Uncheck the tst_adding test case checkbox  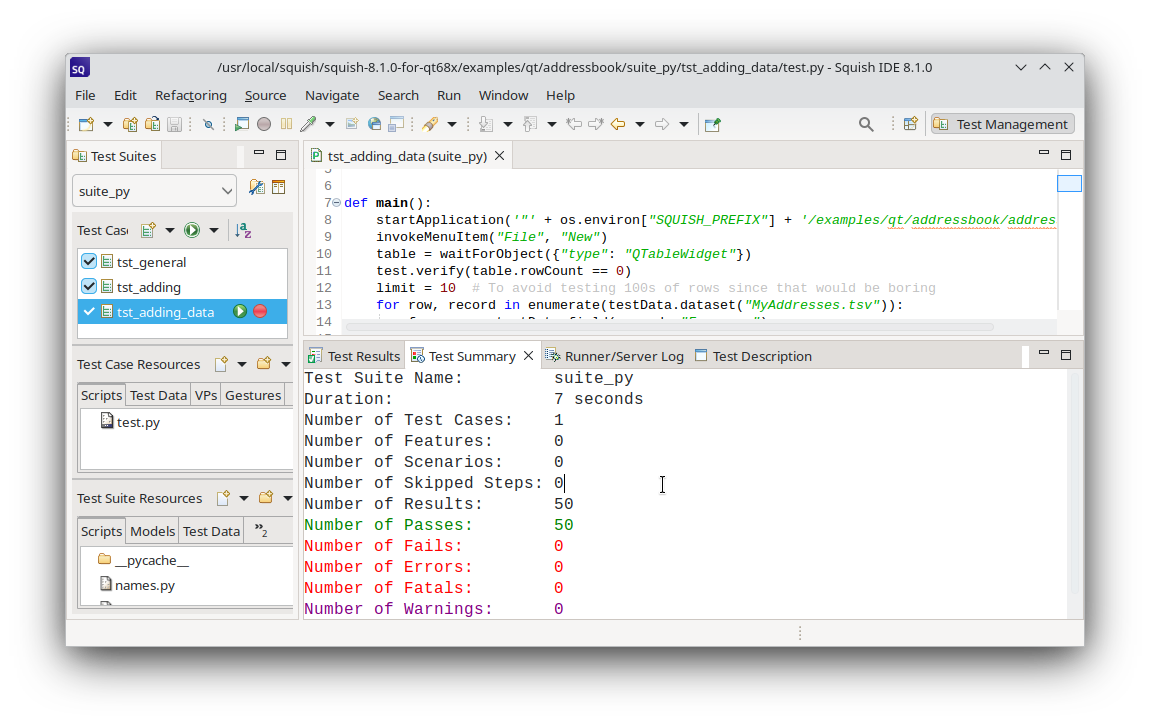90,287
